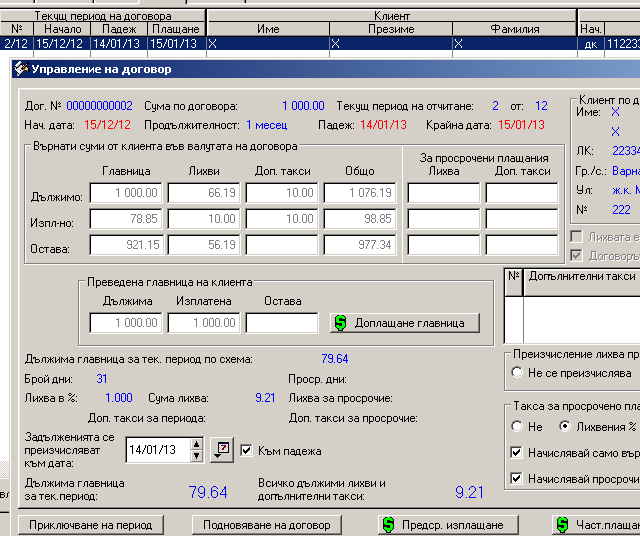Click green dollar icon on Част.плащане button
Screen dimensions: 640x536
coord(562,525)
